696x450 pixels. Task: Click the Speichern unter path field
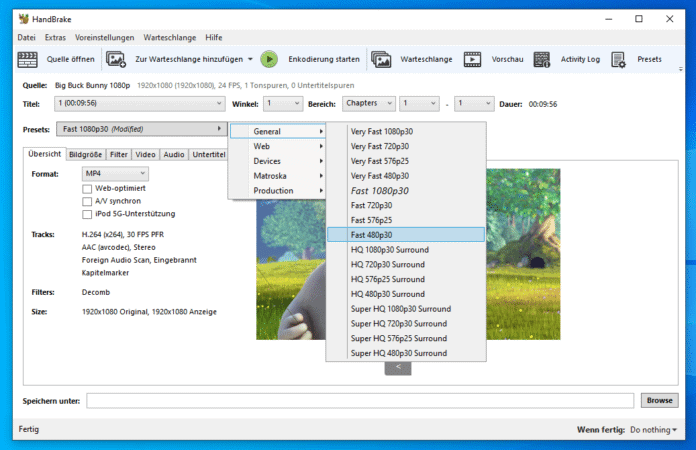(x=360, y=400)
